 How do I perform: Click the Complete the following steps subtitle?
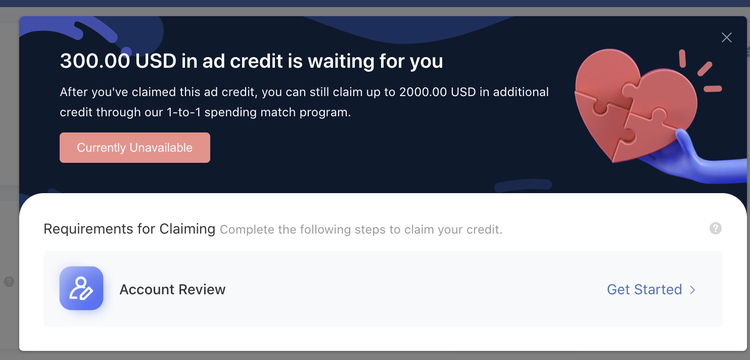361,229
